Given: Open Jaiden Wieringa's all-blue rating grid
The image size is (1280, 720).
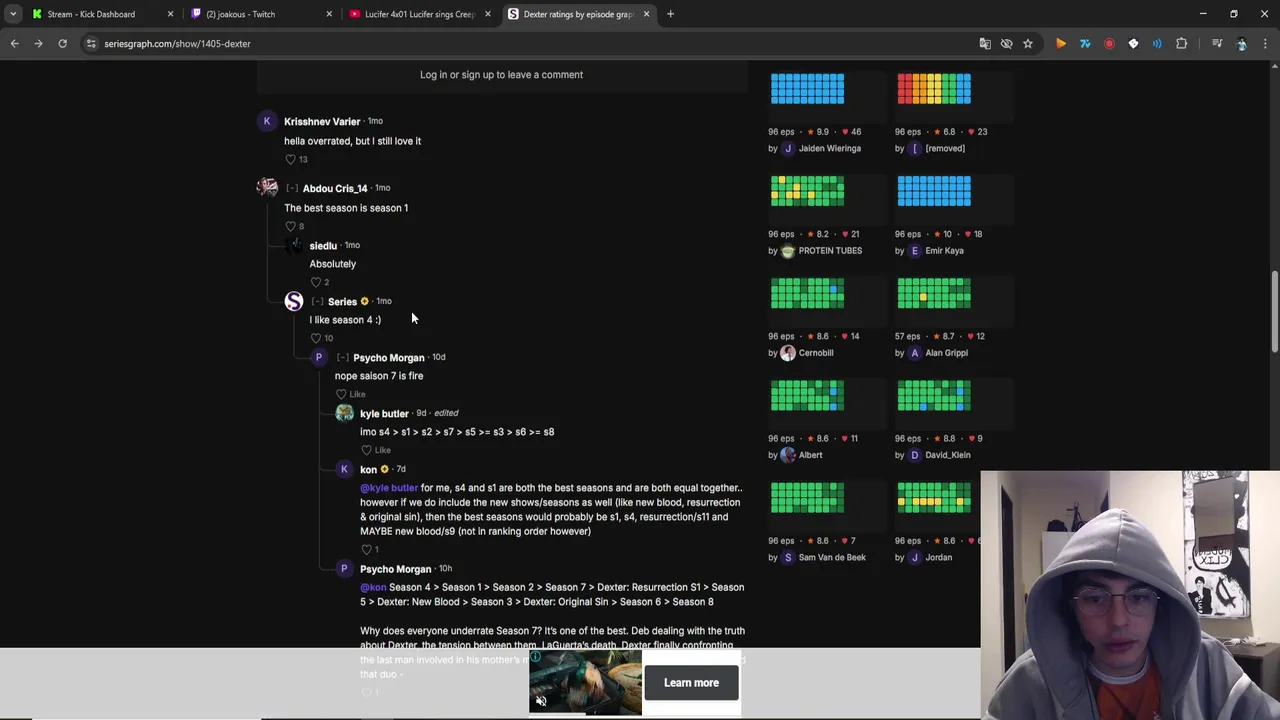Looking at the screenshot, I should (807, 89).
